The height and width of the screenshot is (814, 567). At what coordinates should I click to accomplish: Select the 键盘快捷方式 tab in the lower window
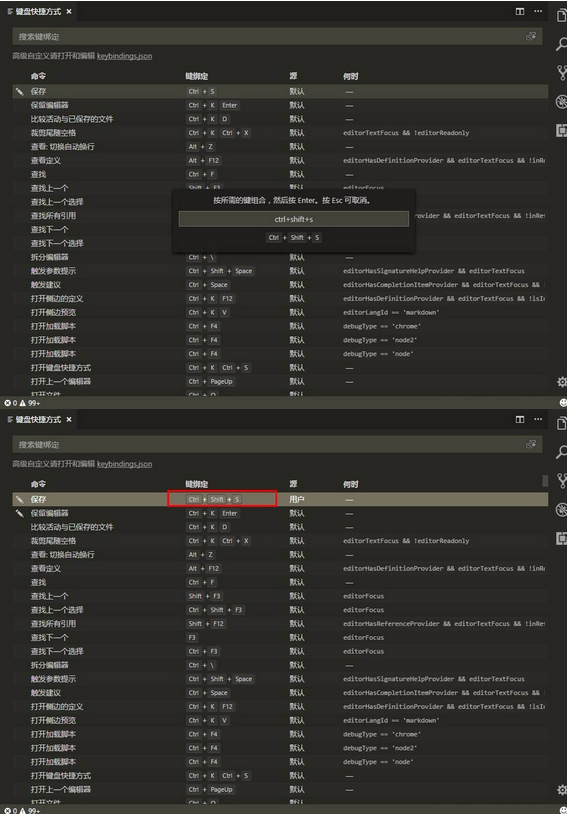click(39, 419)
